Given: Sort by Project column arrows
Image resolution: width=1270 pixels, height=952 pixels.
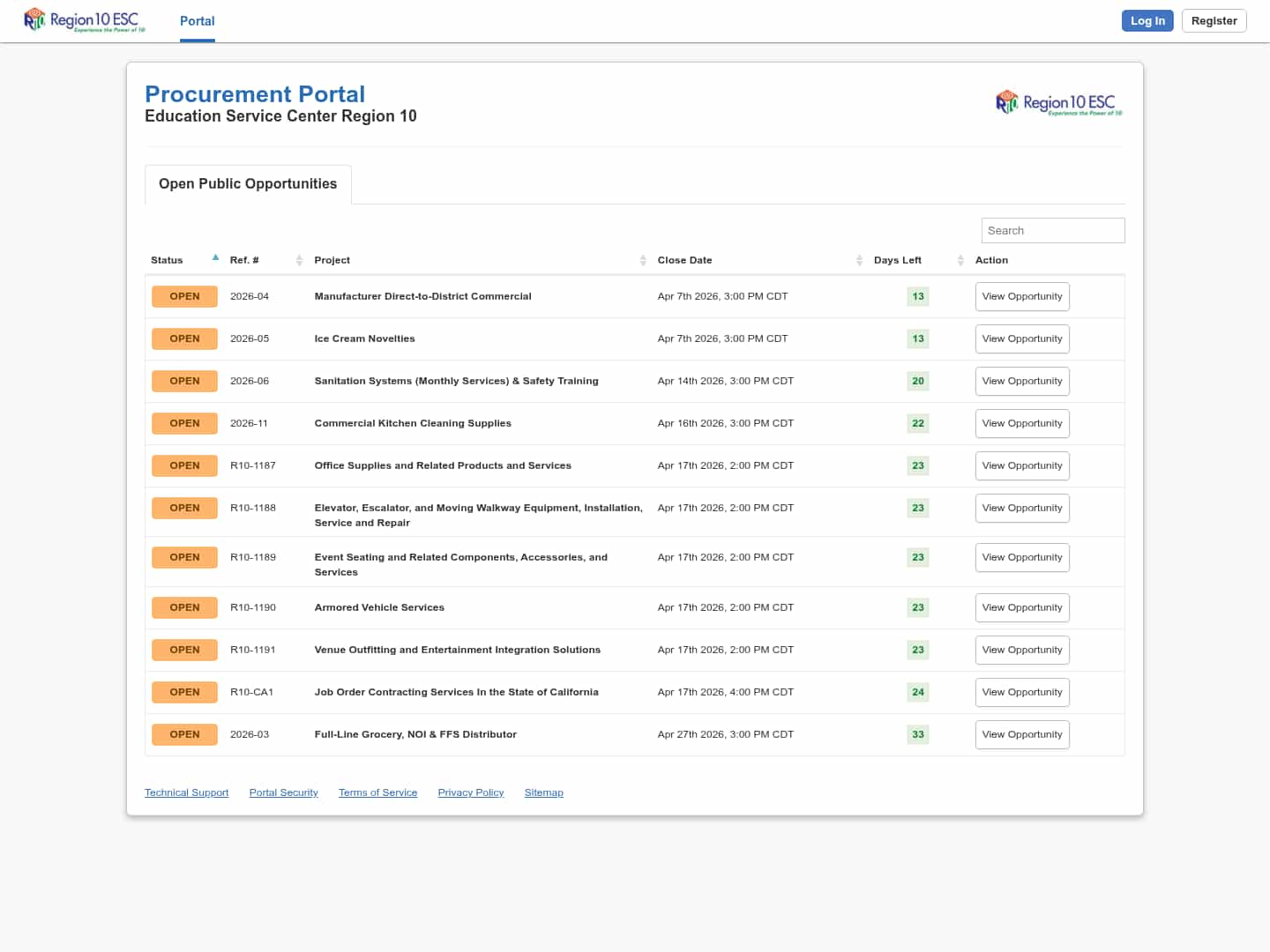Looking at the screenshot, I should pyautogui.click(x=643, y=260).
